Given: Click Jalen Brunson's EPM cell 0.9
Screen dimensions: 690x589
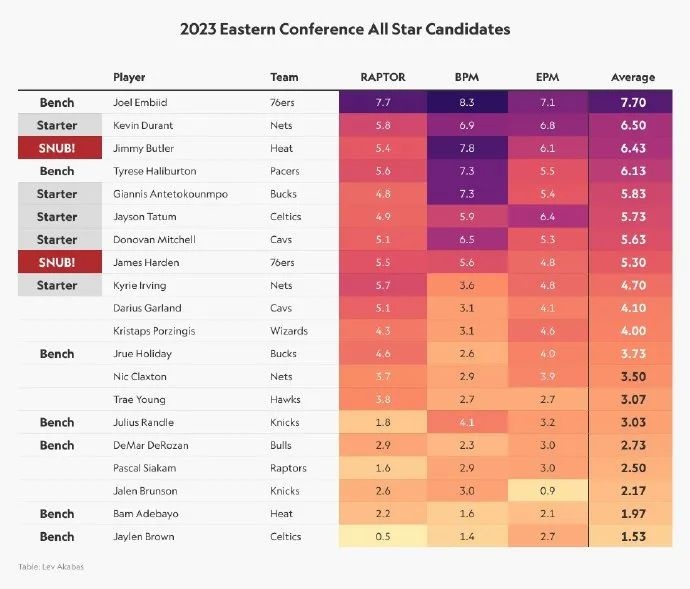Looking at the screenshot, I should (547, 490).
